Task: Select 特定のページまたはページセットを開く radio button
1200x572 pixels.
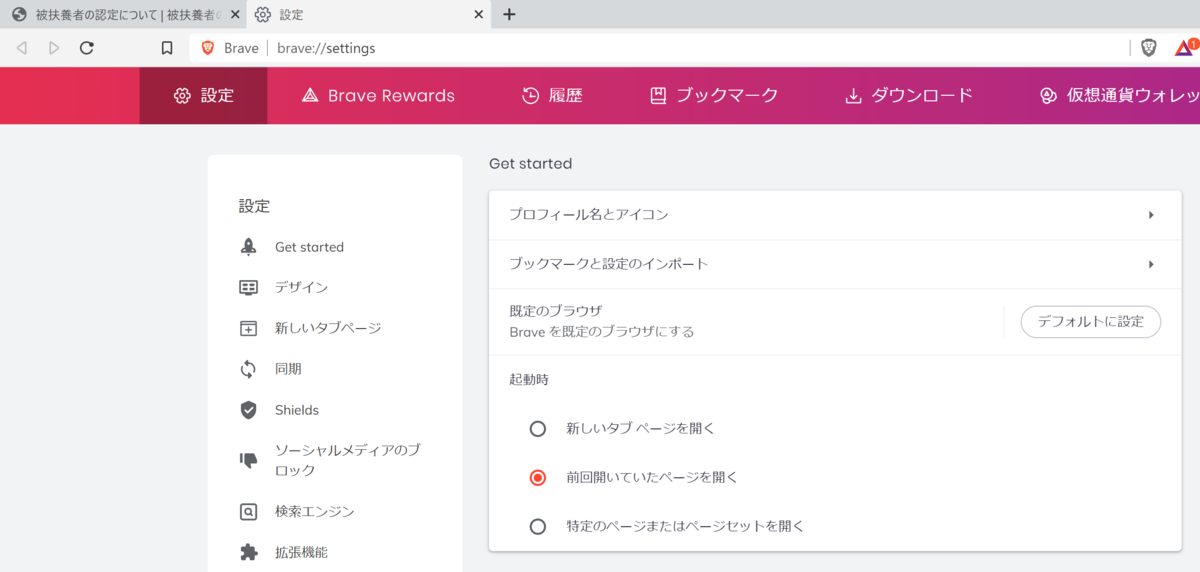Action: click(x=538, y=526)
